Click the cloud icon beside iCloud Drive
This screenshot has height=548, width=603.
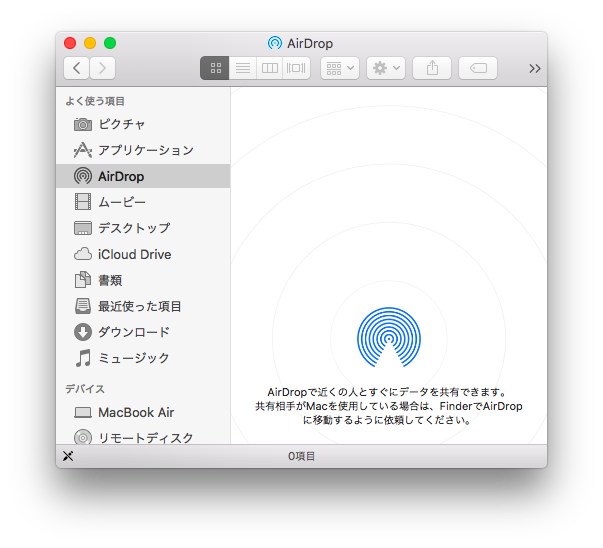(83, 254)
